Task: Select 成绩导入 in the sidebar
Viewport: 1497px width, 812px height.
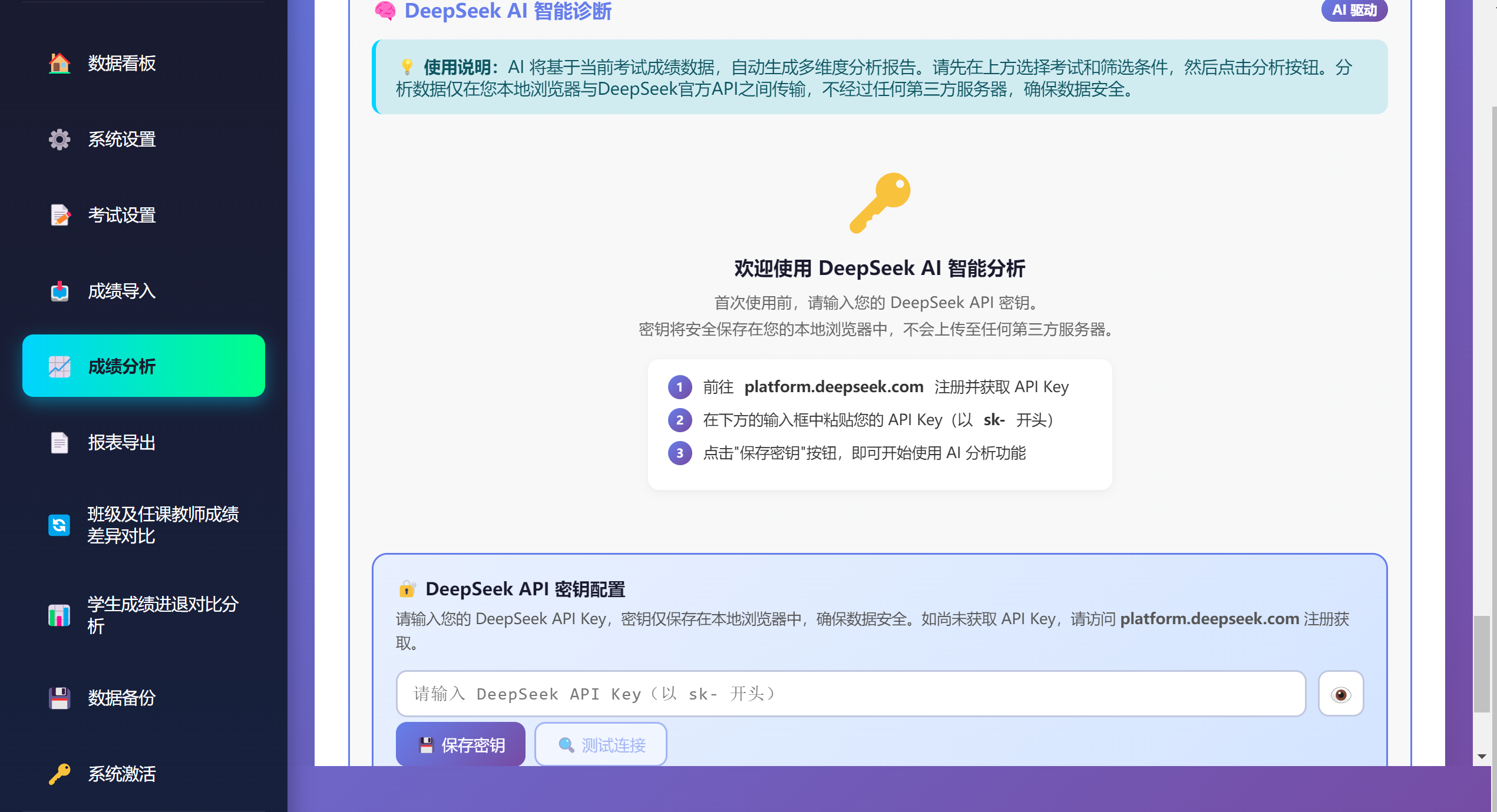Action: pyautogui.click(x=144, y=291)
